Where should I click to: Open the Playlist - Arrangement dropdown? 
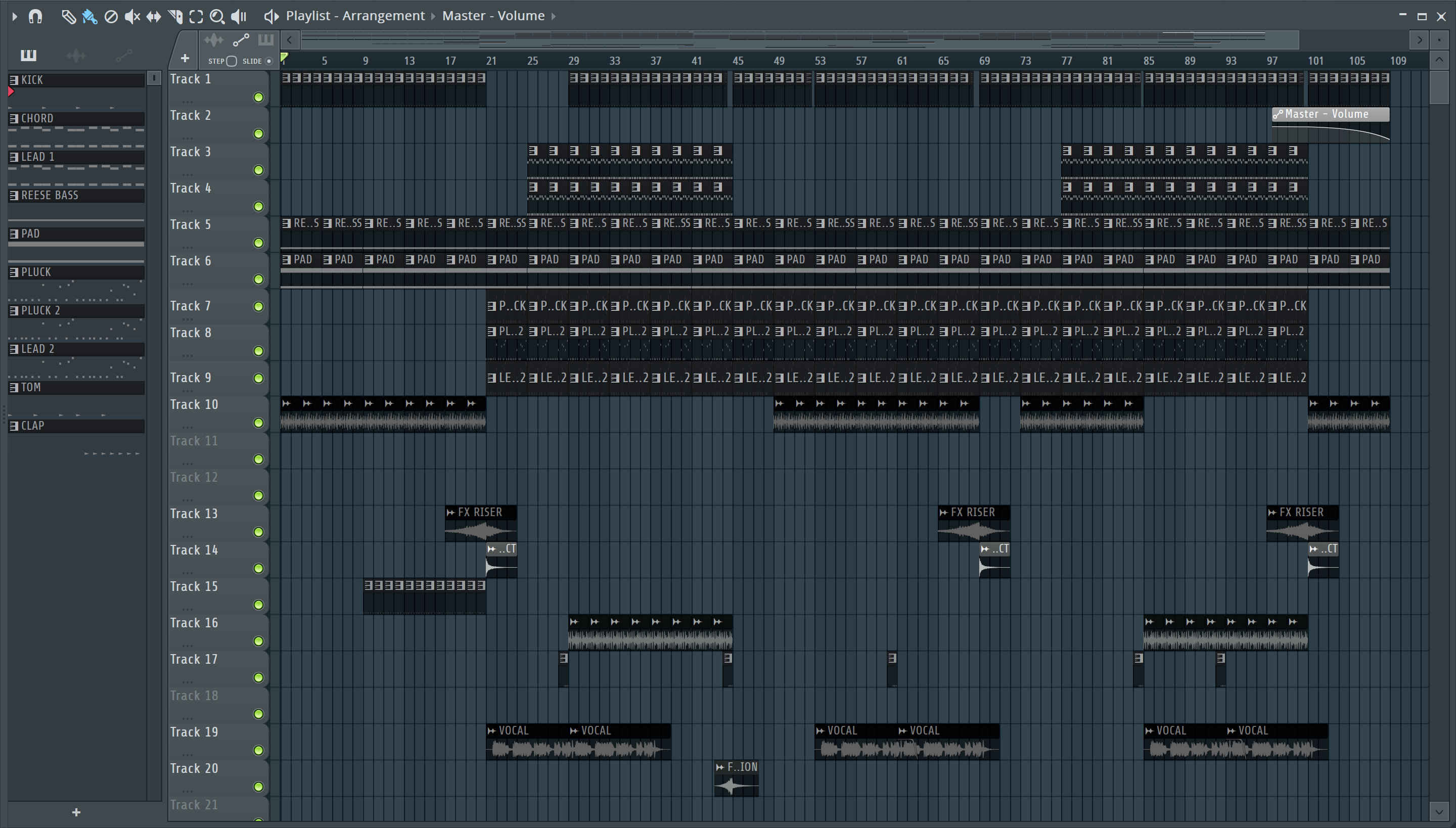(x=355, y=16)
